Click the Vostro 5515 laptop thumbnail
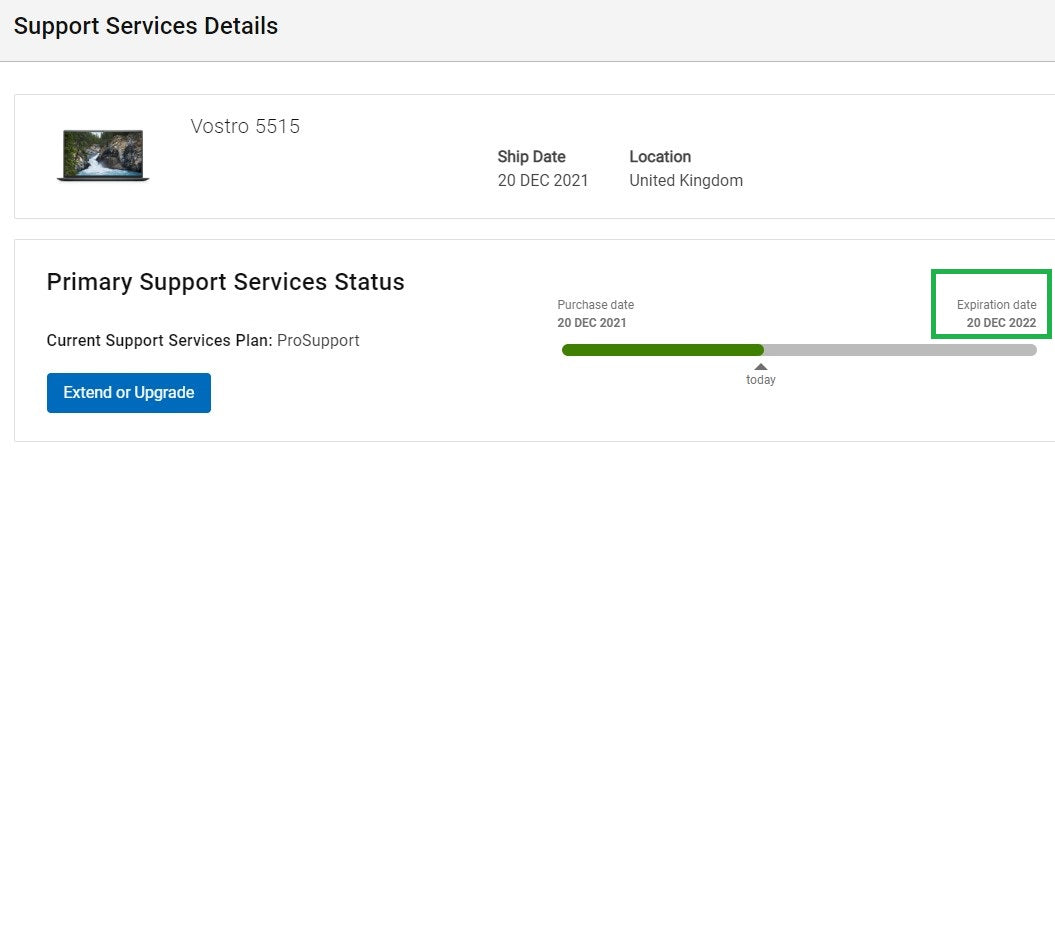This screenshot has height=928, width=1055. pyautogui.click(x=103, y=155)
